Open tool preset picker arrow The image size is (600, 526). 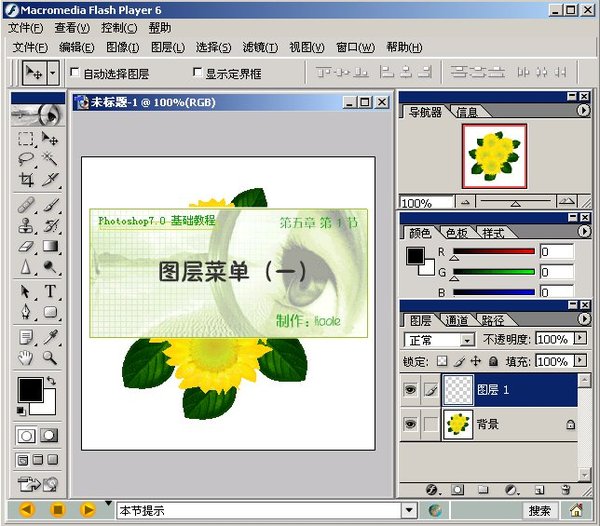[53, 73]
